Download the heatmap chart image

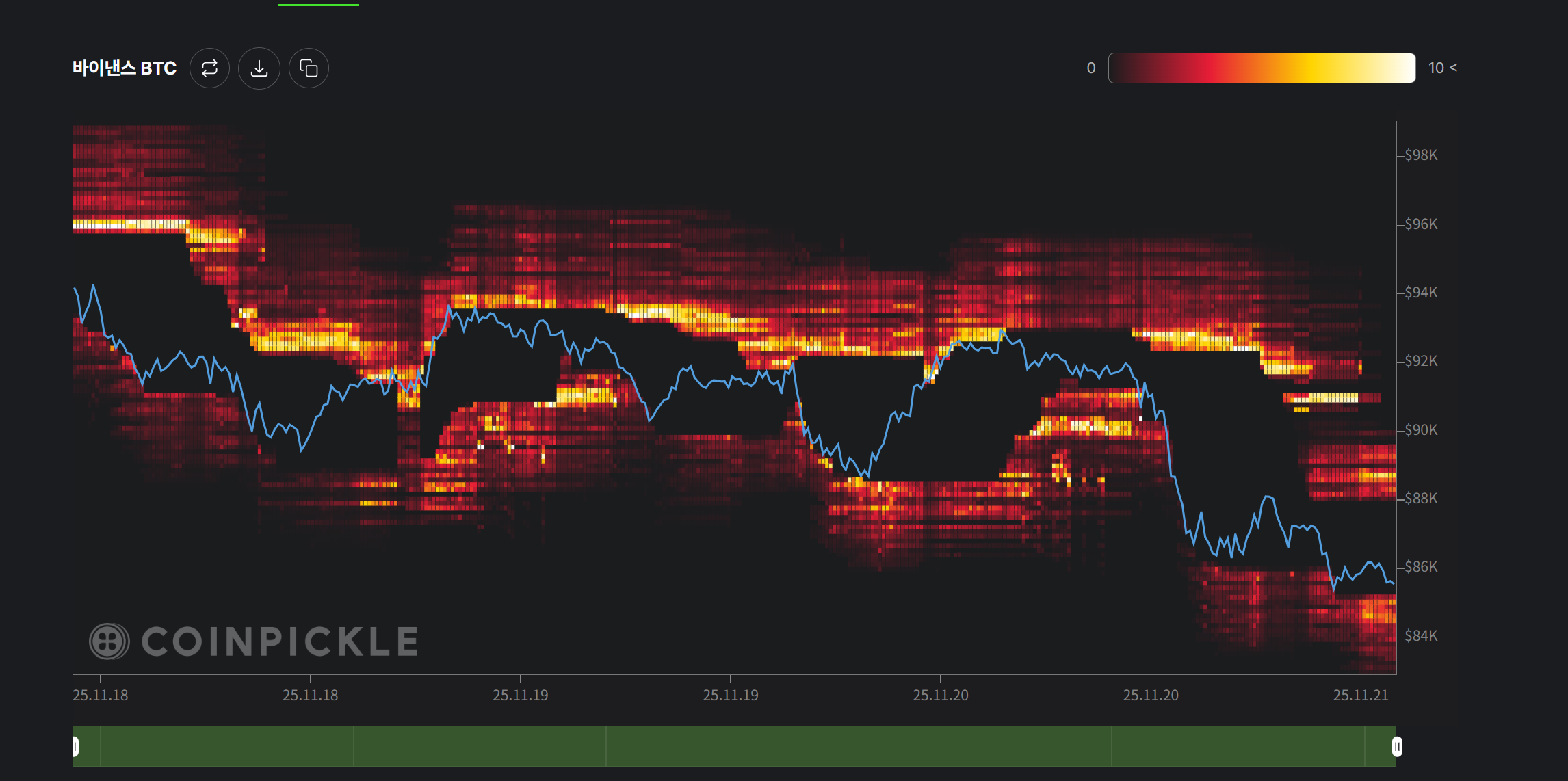[x=259, y=68]
